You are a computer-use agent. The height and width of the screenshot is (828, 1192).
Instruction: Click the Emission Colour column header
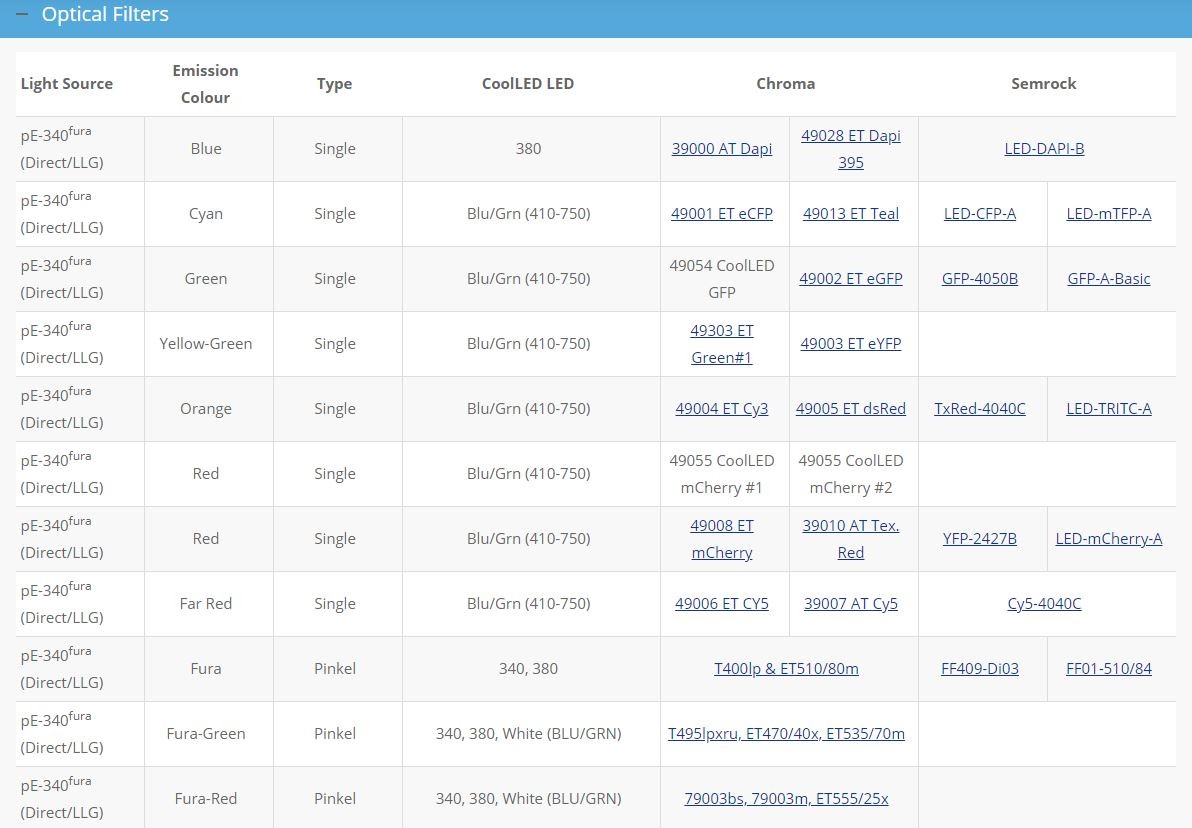click(205, 84)
